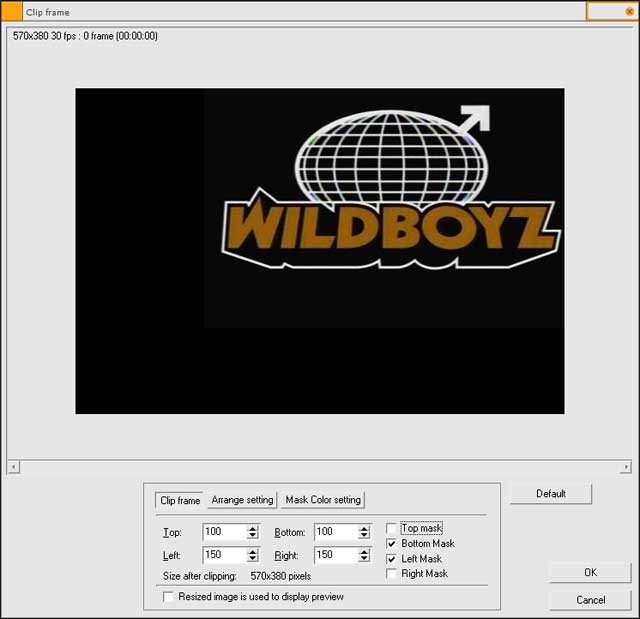Open the Arrange setting tab
The height and width of the screenshot is (619, 640).
point(242,500)
